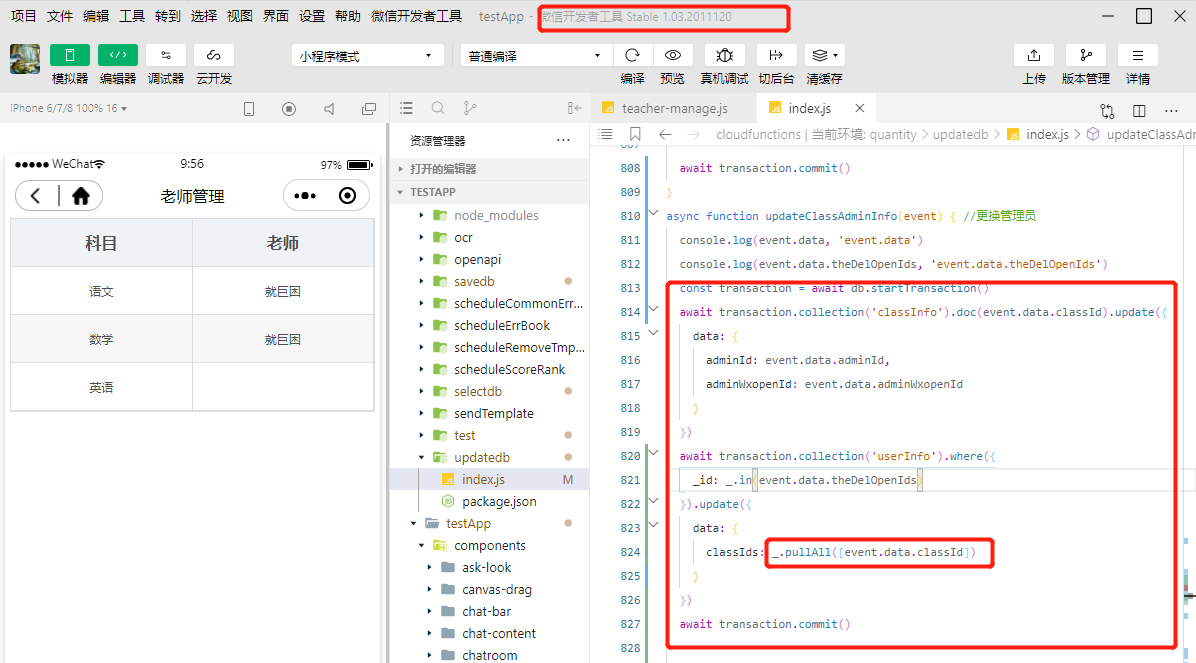The width and height of the screenshot is (1196, 663).
Task: Click compare changes icon in editor
Action: pos(1108,111)
